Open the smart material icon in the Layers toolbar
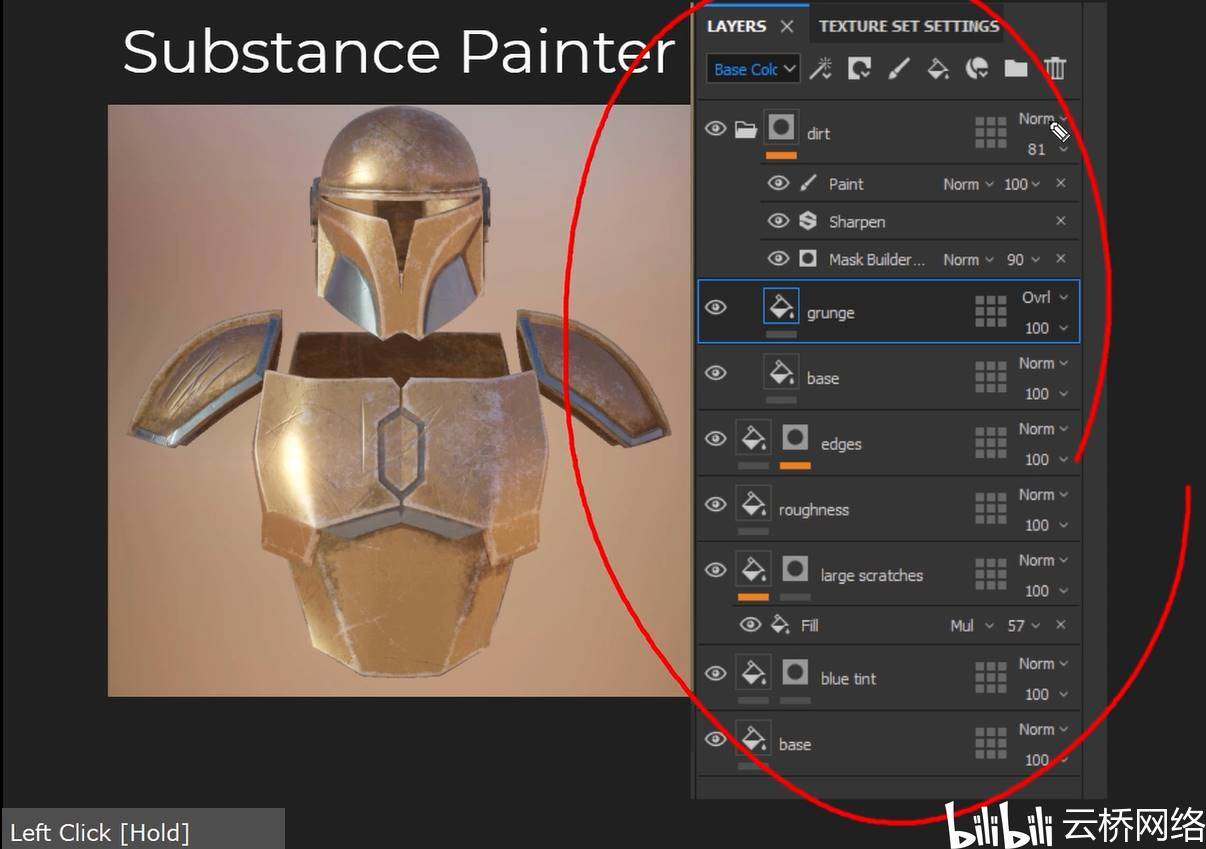The height and width of the screenshot is (849, 1206). 977,68
